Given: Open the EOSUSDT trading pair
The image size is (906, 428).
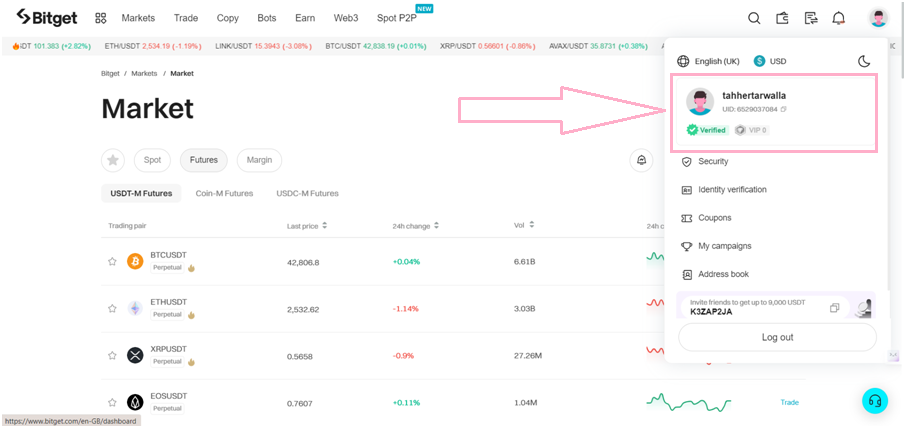Looking at the screenshot, I should (168, 396).
